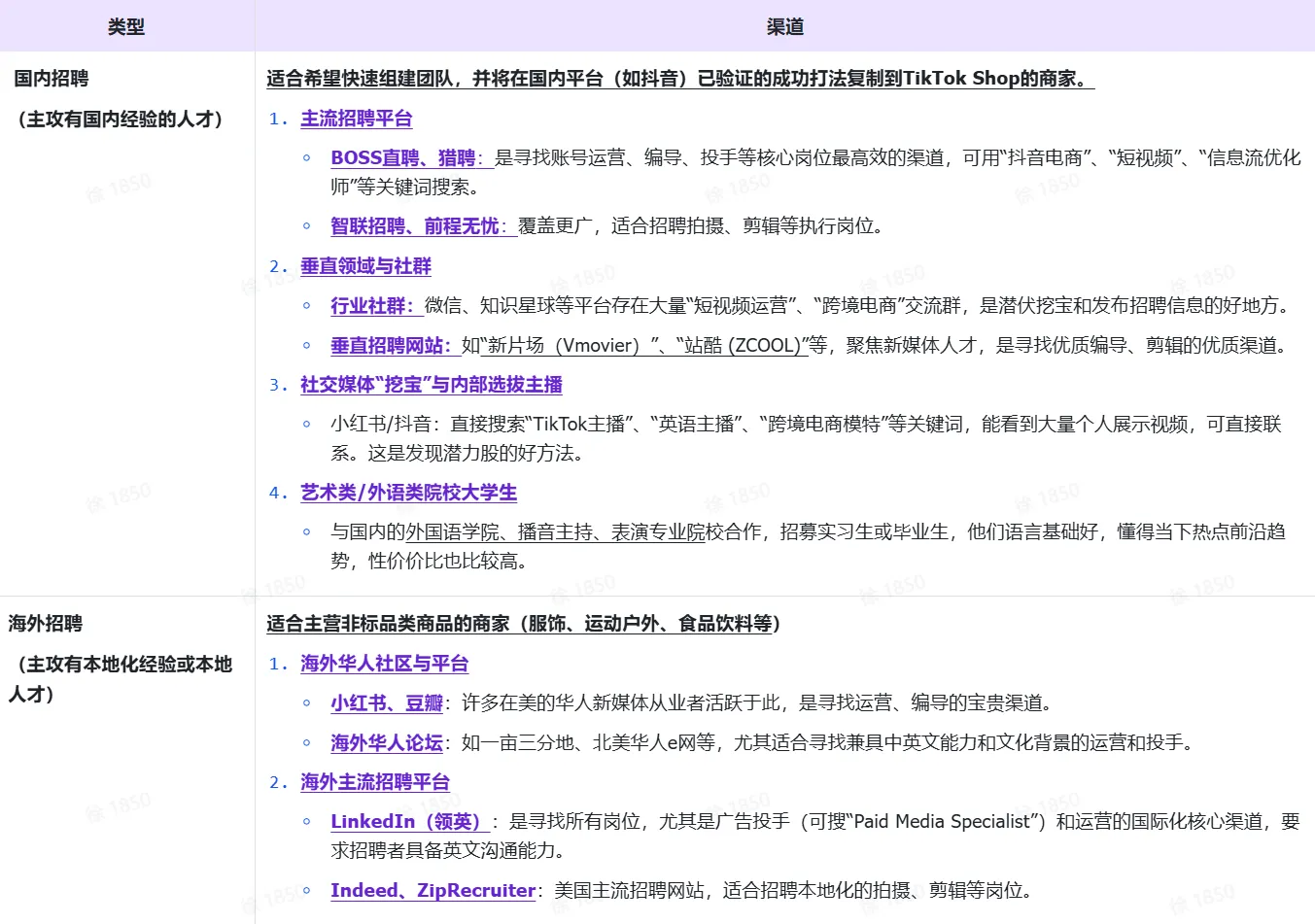Click the 渠道 column header

784,26
